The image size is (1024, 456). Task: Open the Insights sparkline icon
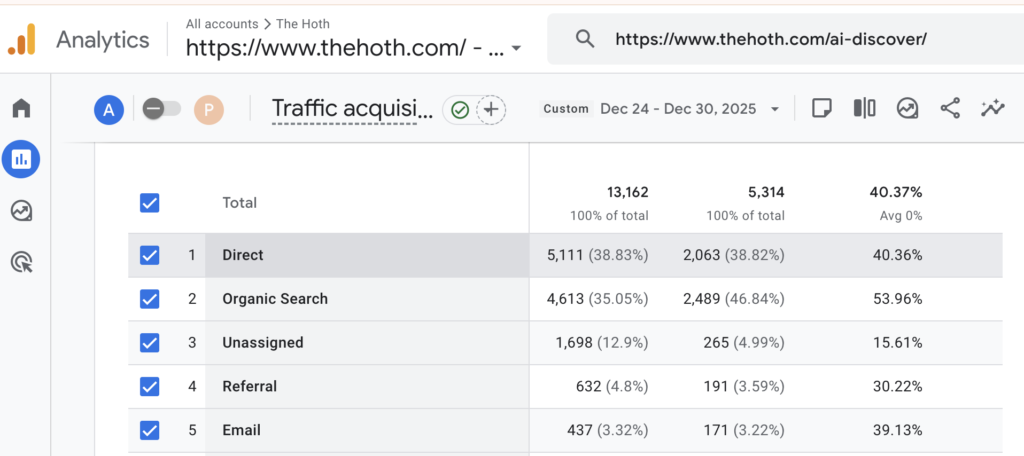[x=993, y=108]
